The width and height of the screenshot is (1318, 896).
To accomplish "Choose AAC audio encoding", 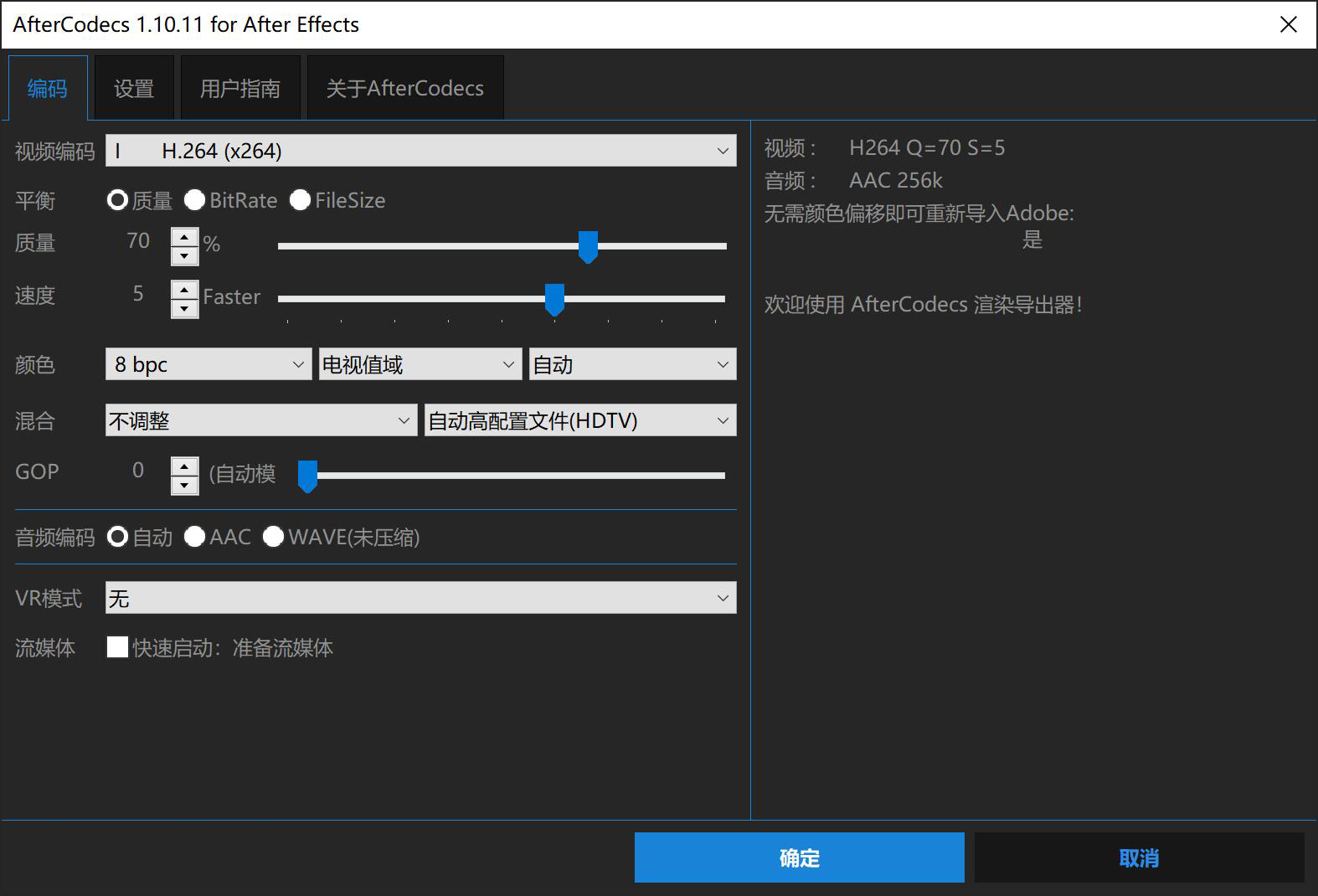I will tap(195, 537).
